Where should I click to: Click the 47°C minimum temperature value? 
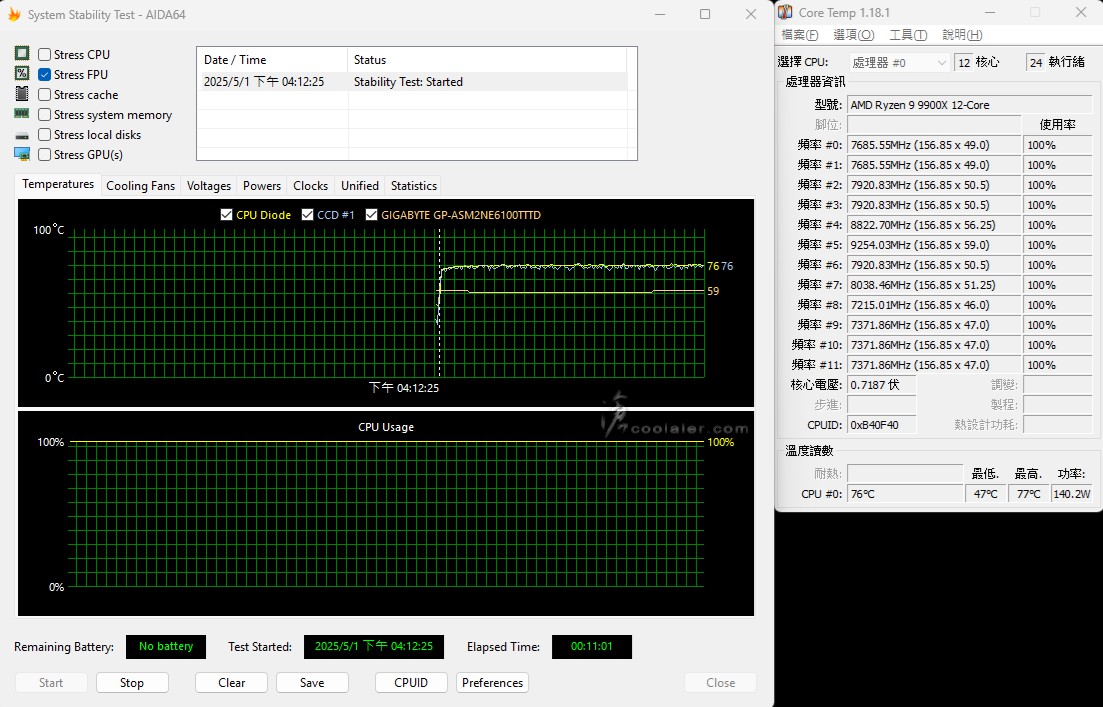(986, 494)
